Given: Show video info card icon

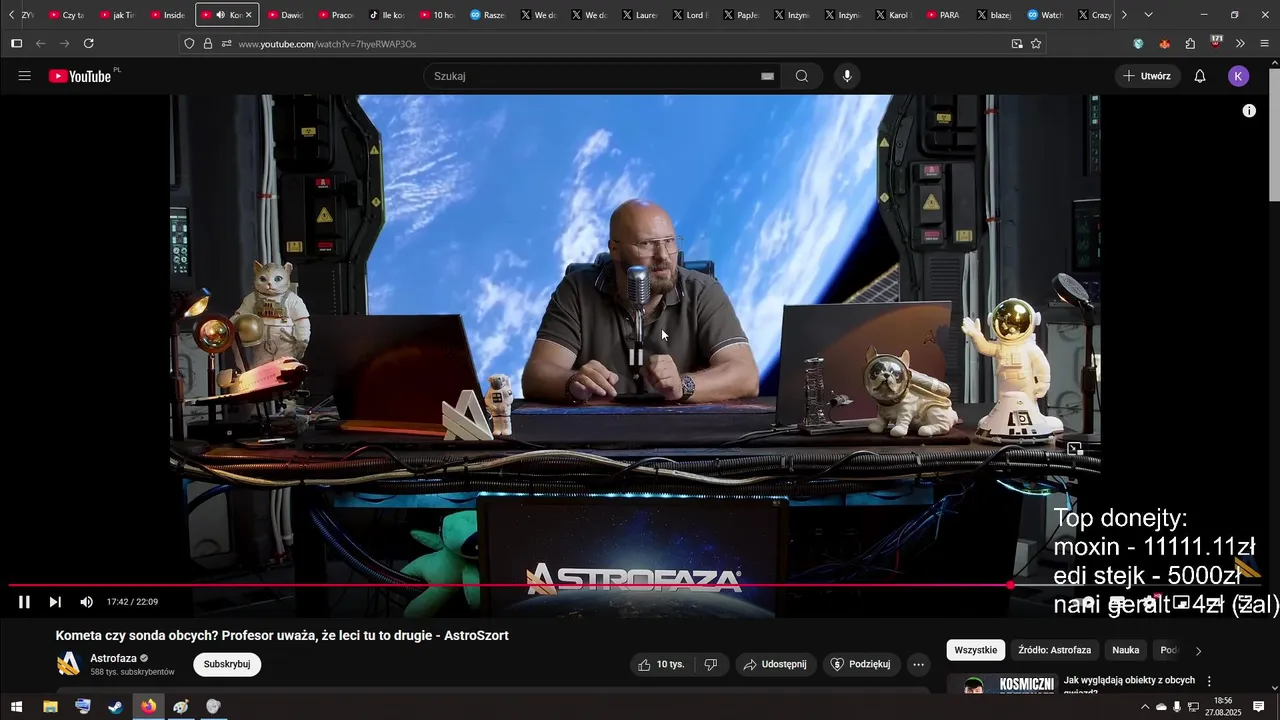Looking at the screenshot, I should tap(1249, 111).
